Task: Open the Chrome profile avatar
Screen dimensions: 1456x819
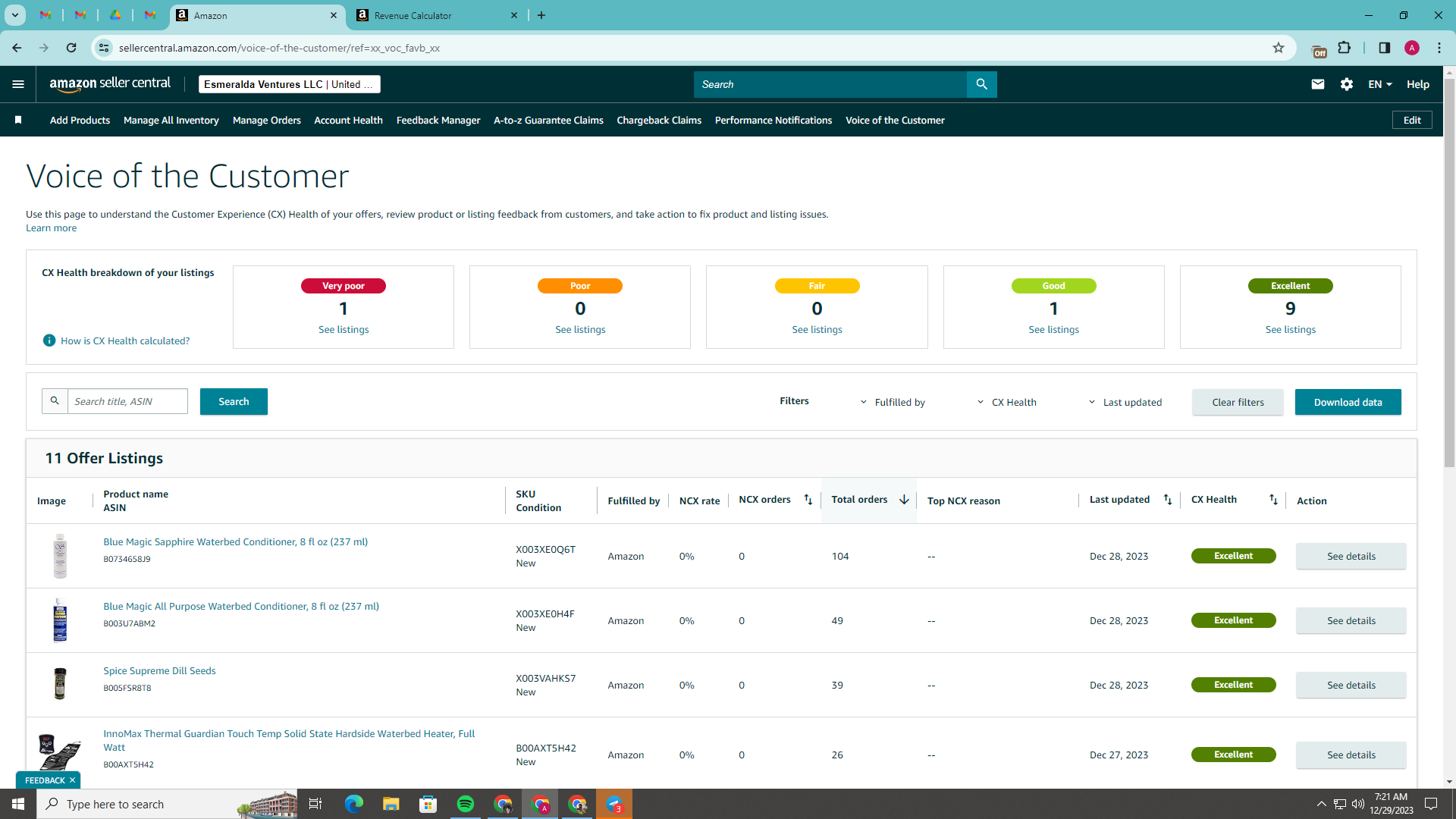Action: click(1412, 48)
